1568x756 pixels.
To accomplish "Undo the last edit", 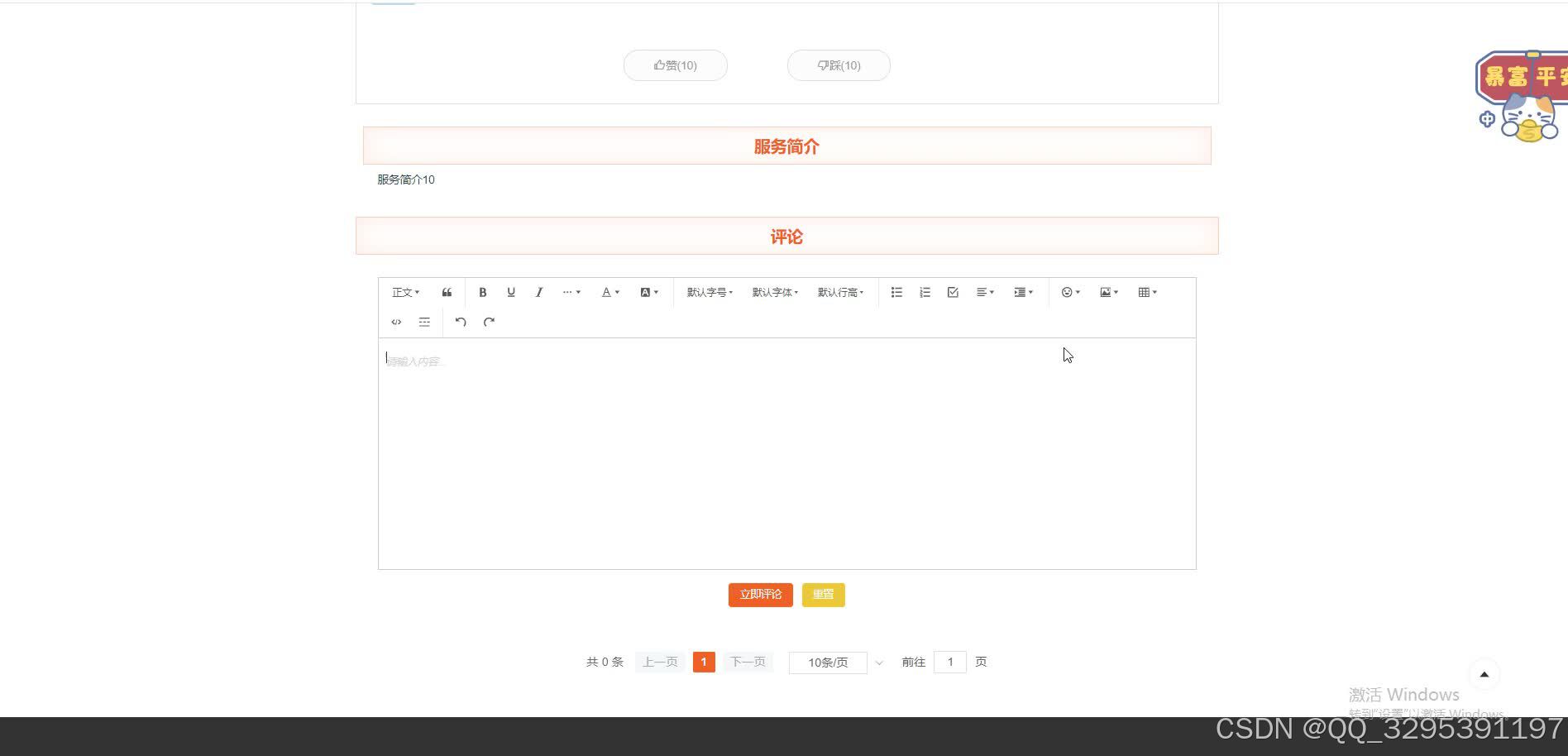I will (461, 322).
